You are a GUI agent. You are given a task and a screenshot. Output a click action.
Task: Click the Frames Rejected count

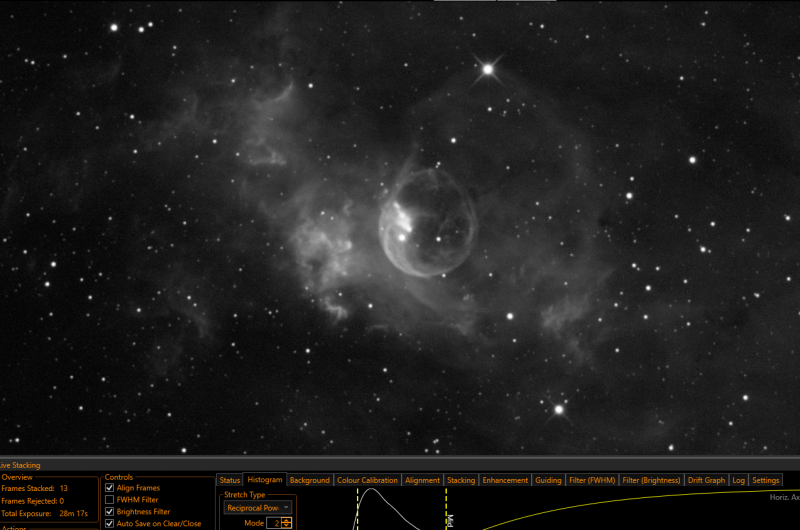[x=62, y=501]
